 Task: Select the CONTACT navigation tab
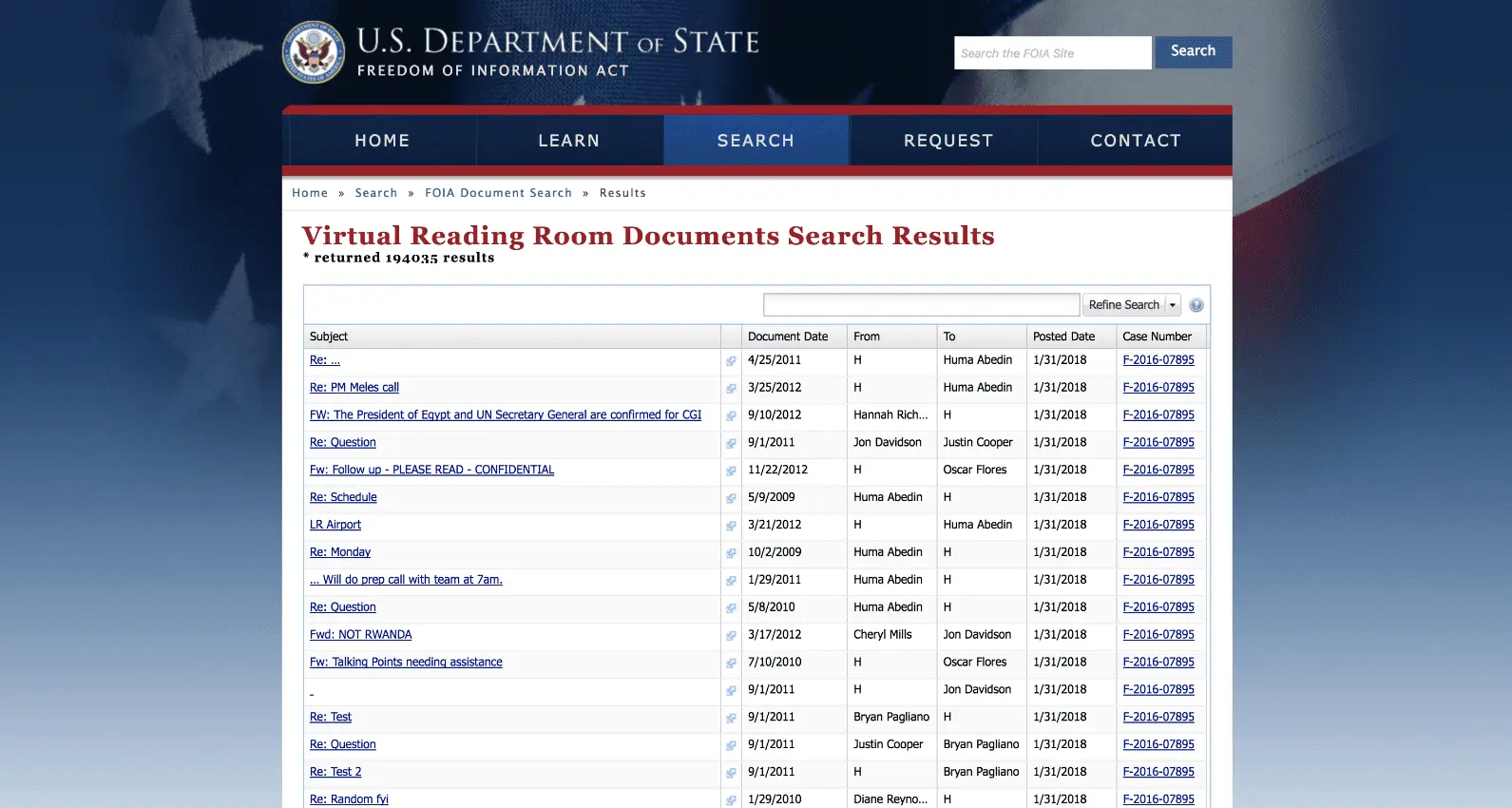click(x=1135, y=141)
